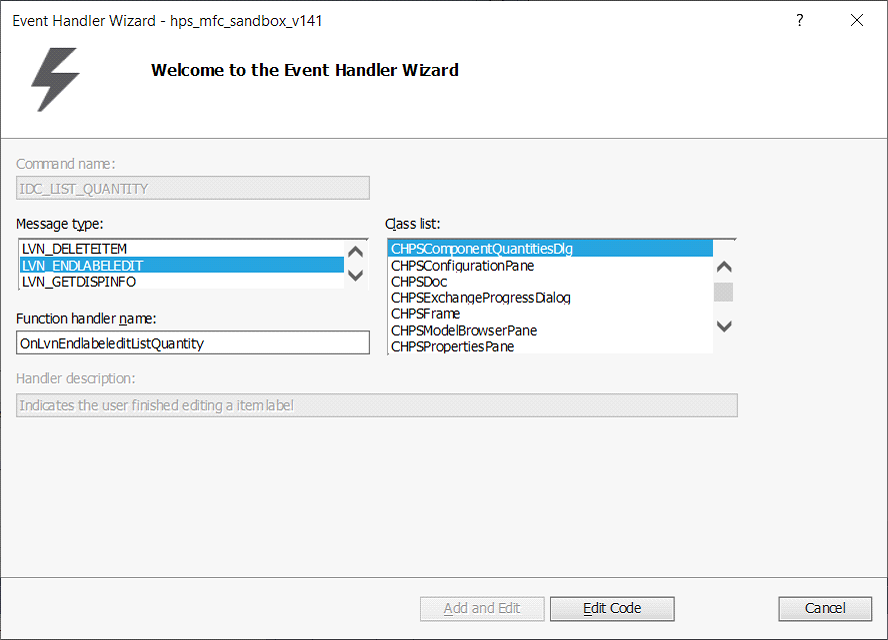Select CHPSPropertiesPane in class list
This screenshot has width=888, height=640.
coord(550,346)
